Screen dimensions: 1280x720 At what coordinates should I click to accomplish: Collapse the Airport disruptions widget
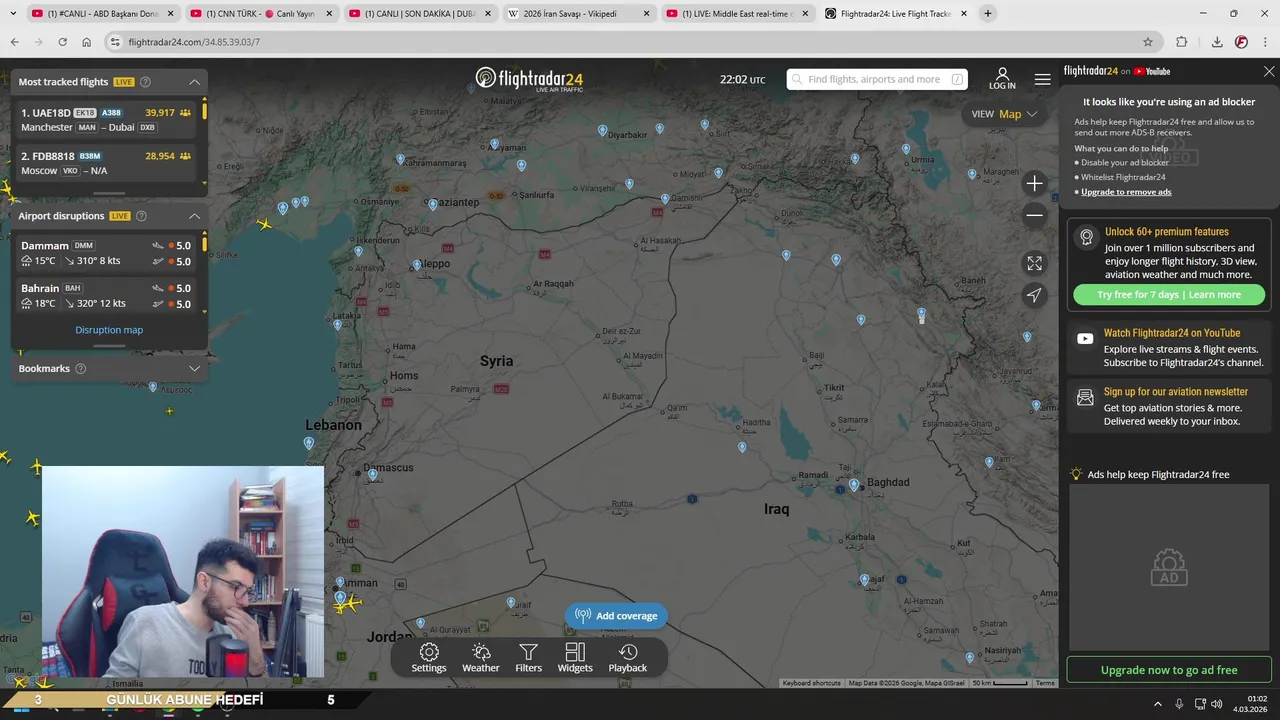pyautogui.click(x=195, y=216)
